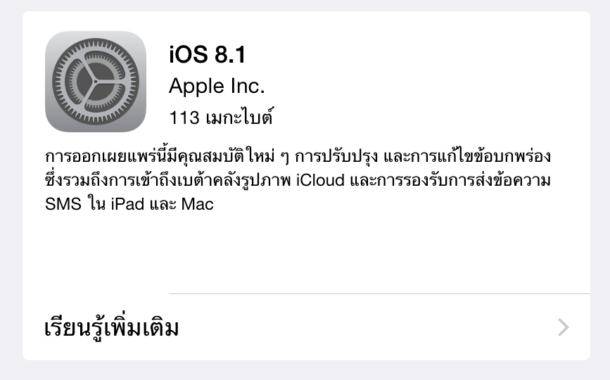The height and width of the screenshot is (380, 610).
Task: Click empty white space below the description
Action: [x=306, y=253]
